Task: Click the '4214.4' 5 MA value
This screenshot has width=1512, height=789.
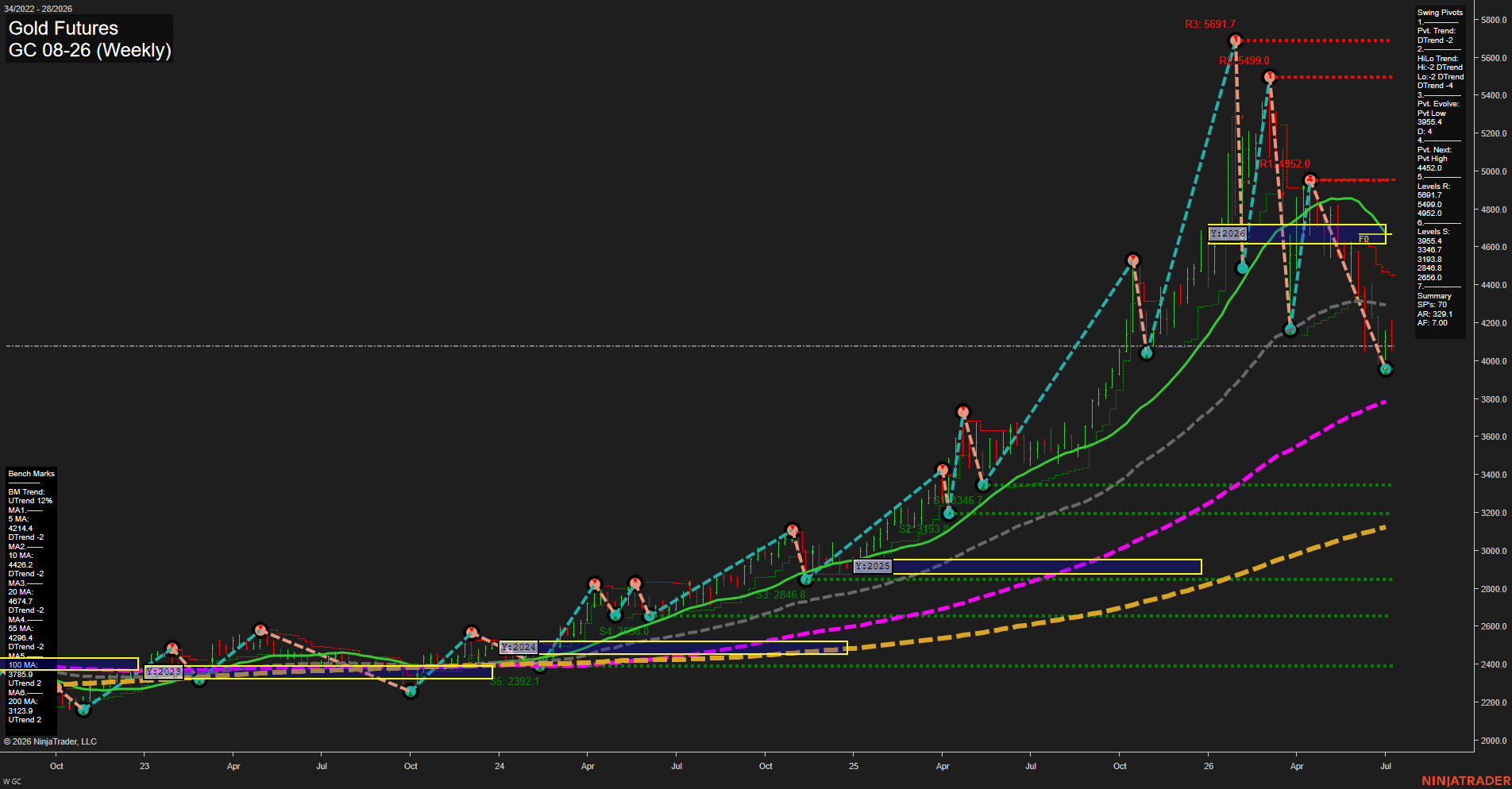Action: [21, 529]
